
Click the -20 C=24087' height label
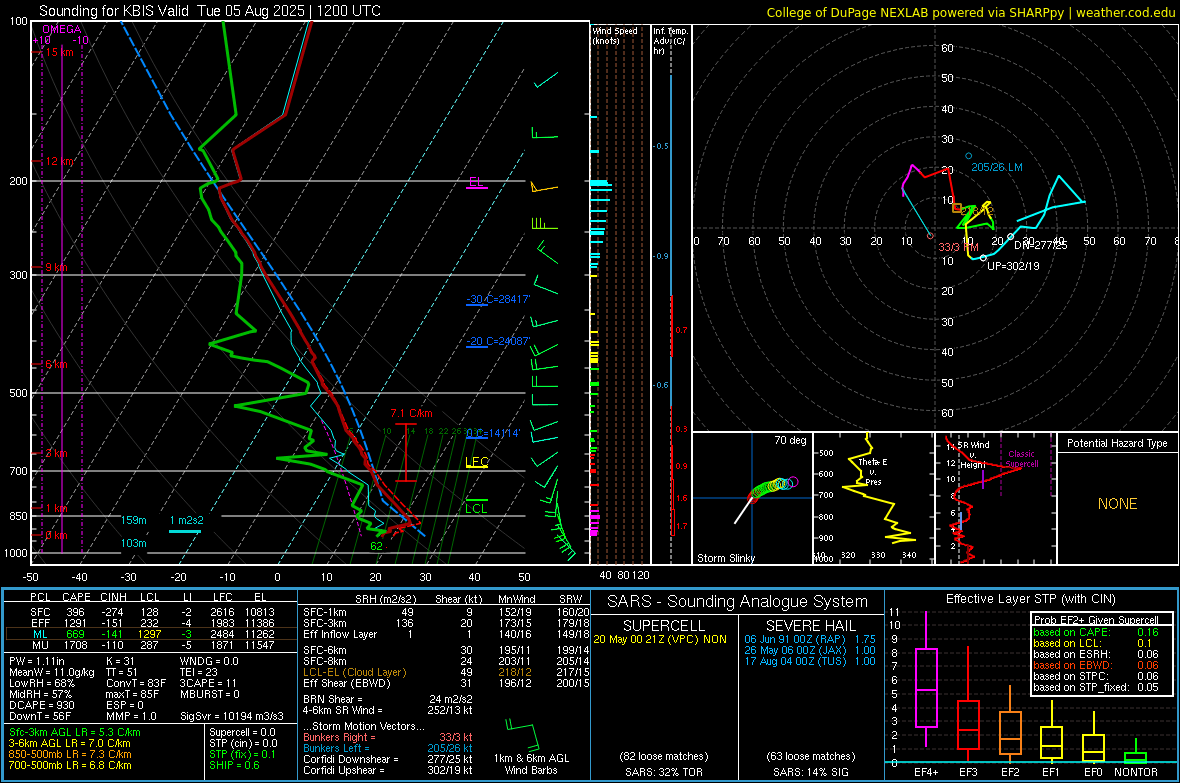[x=498, y=341]
